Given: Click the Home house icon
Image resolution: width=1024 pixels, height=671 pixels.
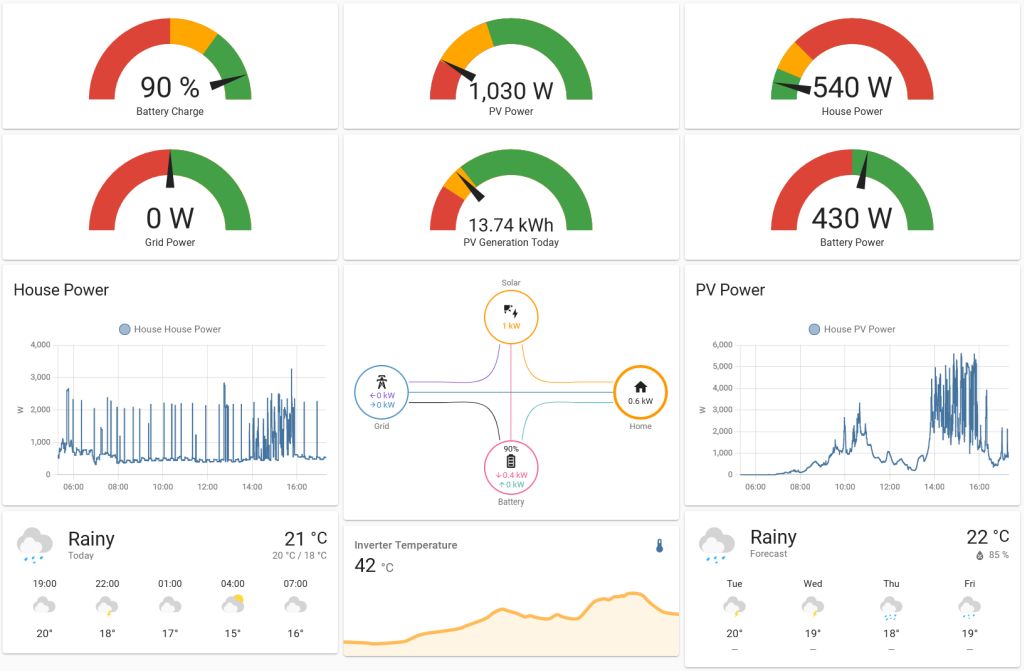Looking at the screenshot, I should pyautogui.click(x=641, y=387).
